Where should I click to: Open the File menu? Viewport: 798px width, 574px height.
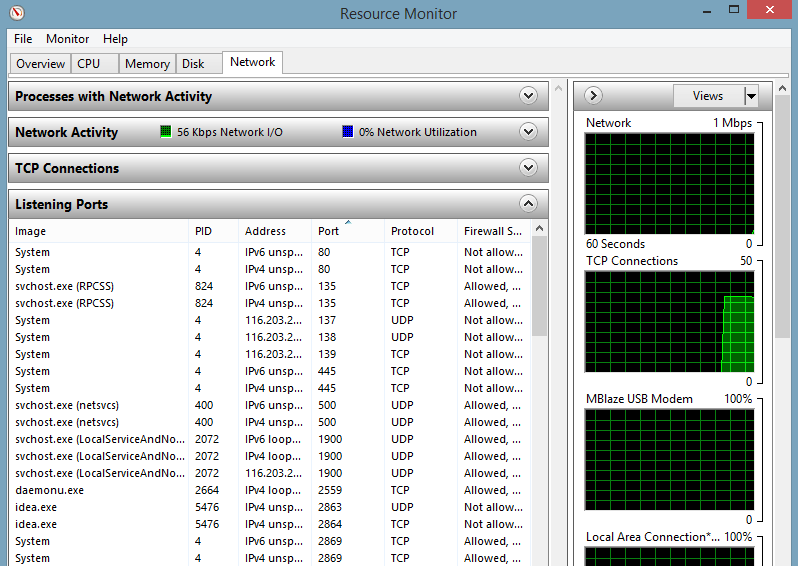23,39
